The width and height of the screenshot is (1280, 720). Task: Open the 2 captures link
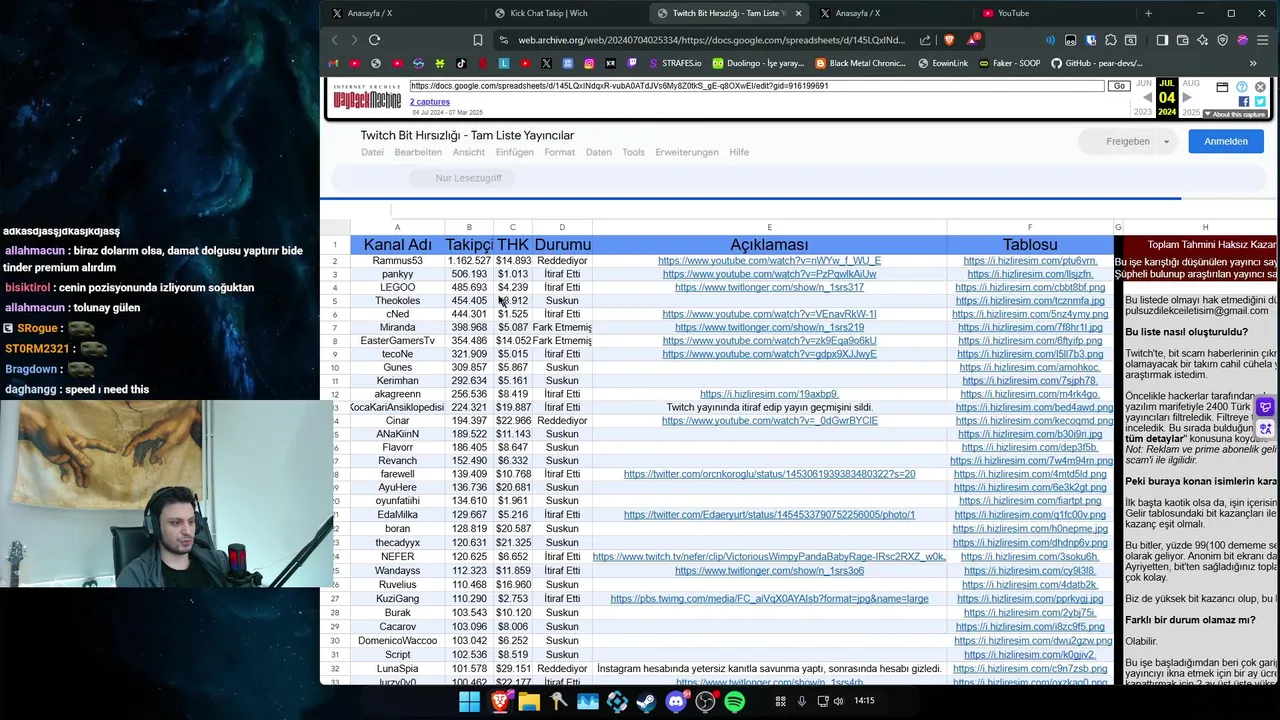pyautogui.click(x=430, y=102)
